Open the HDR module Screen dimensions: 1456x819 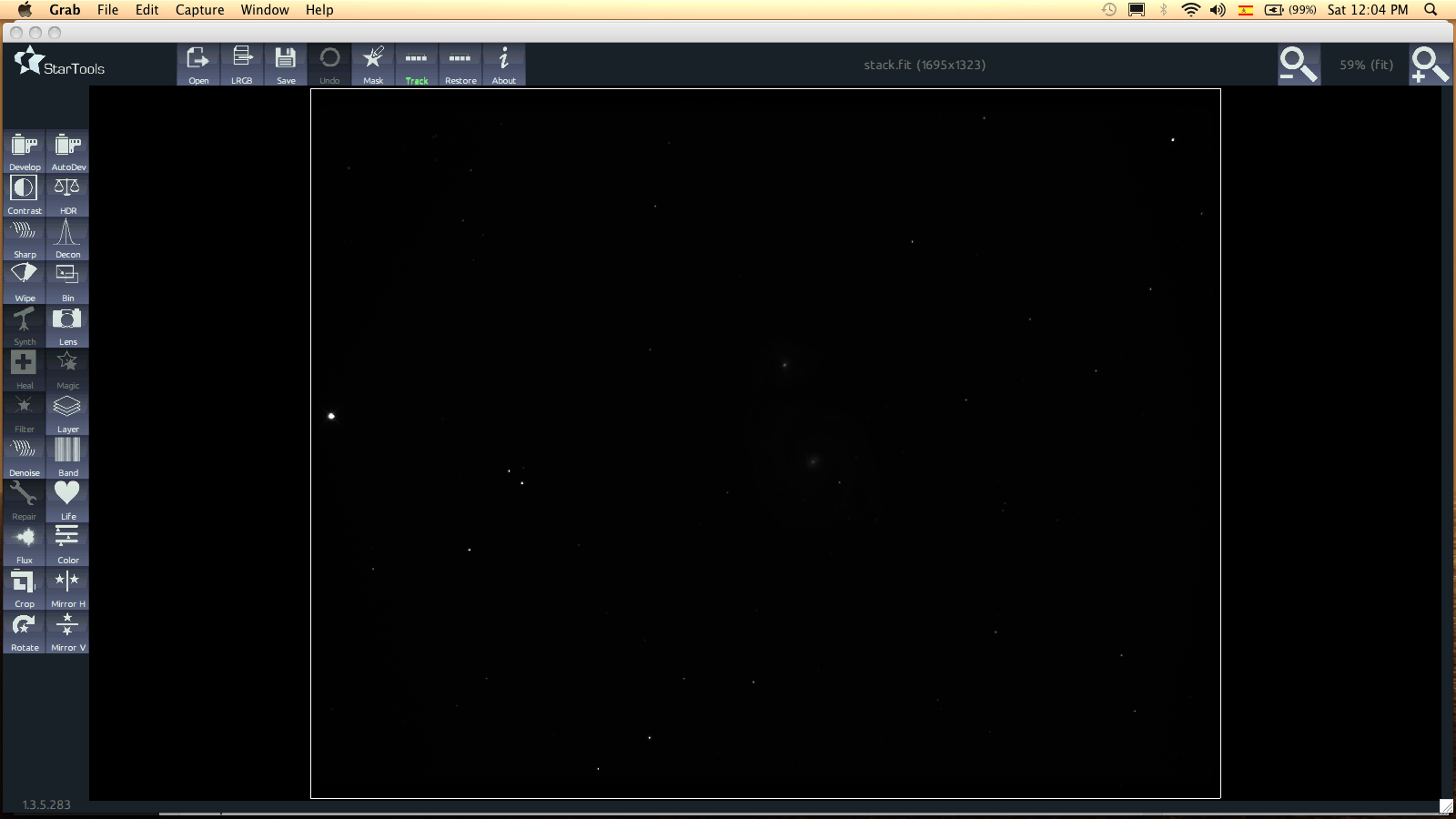pyautogui.click(x=68, y=195)
